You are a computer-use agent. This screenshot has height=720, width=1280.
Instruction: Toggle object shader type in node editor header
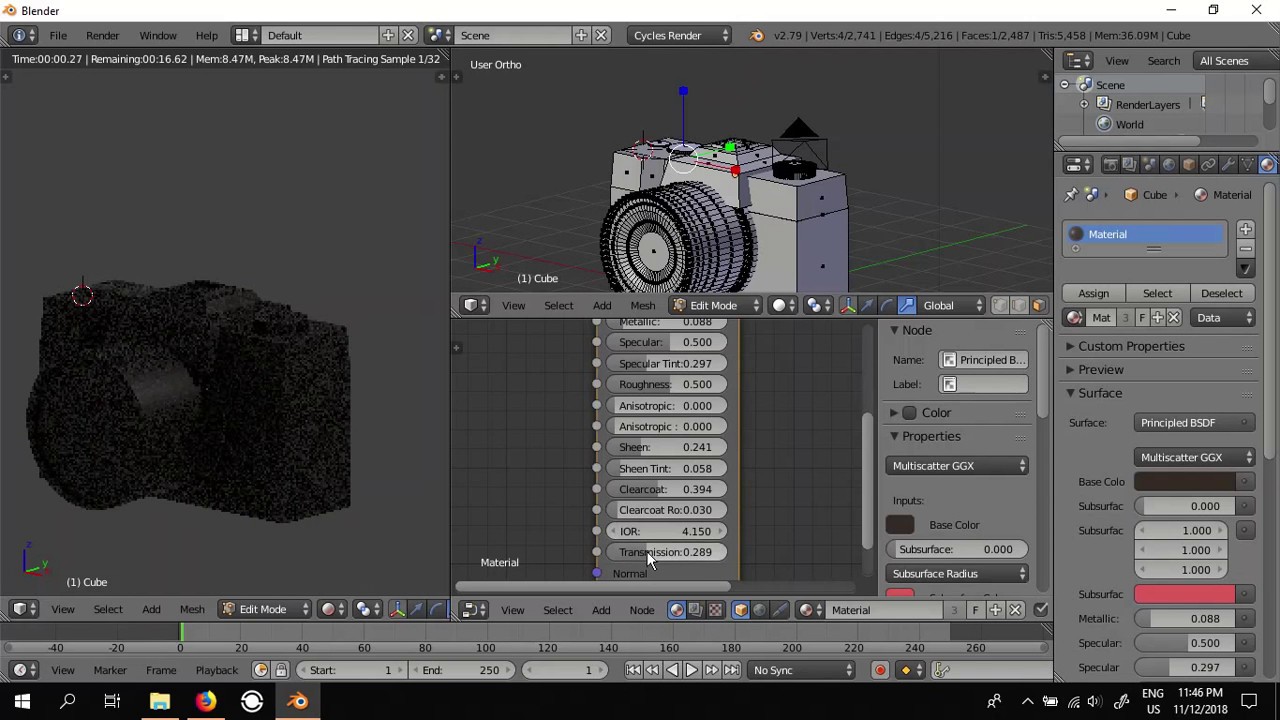pos(741,610)
